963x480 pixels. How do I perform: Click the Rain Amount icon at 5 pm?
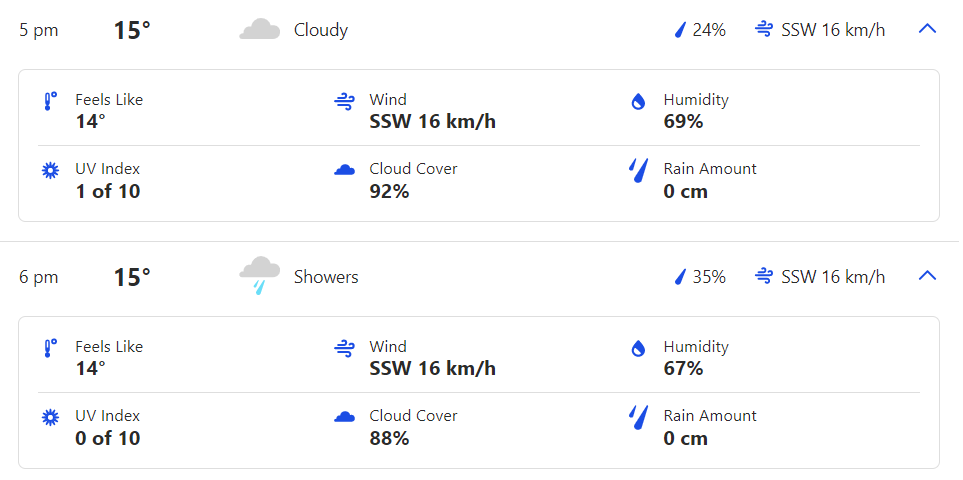[x=638, y=170]
